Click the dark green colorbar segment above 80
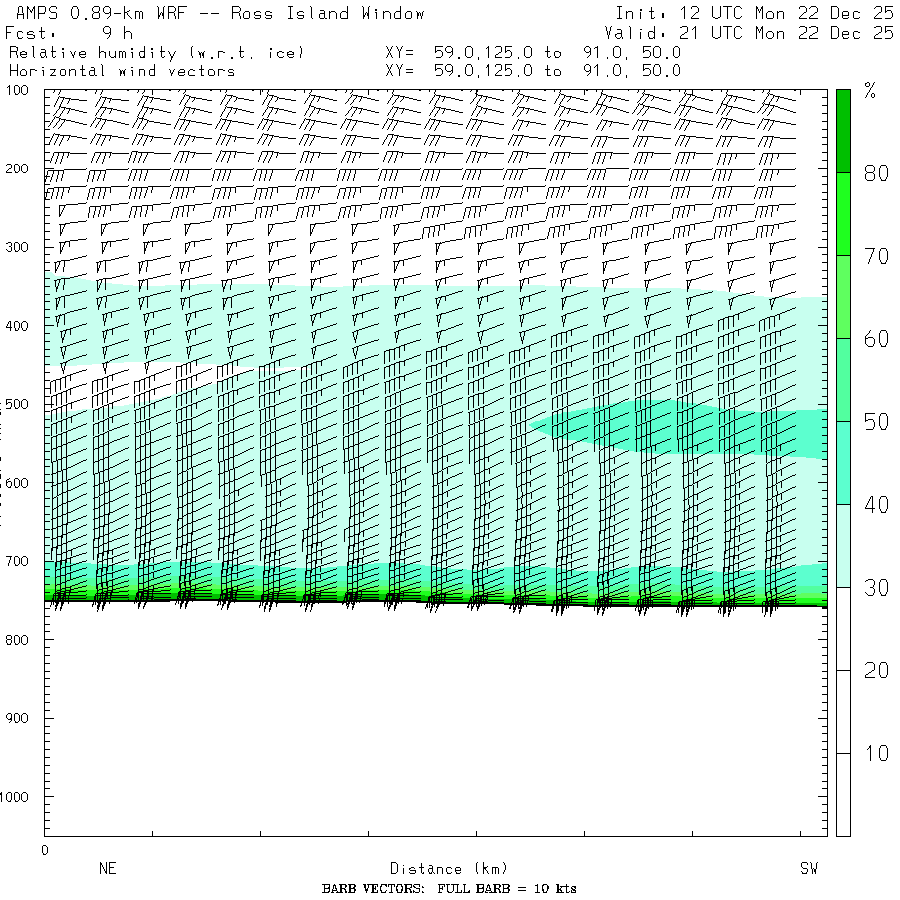The image size is (900, 900). point(843,131)
